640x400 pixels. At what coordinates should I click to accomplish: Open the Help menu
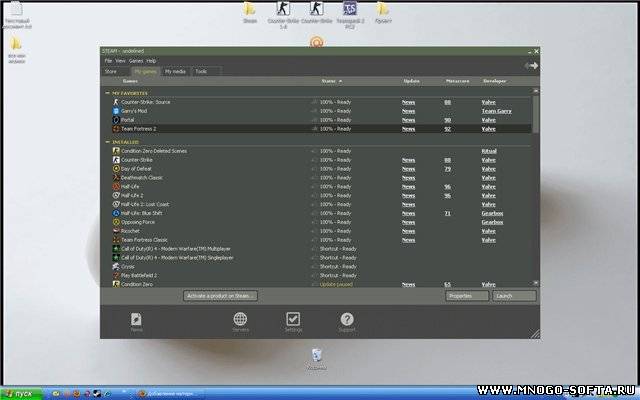pyautogui.click(x=151, y=61)
